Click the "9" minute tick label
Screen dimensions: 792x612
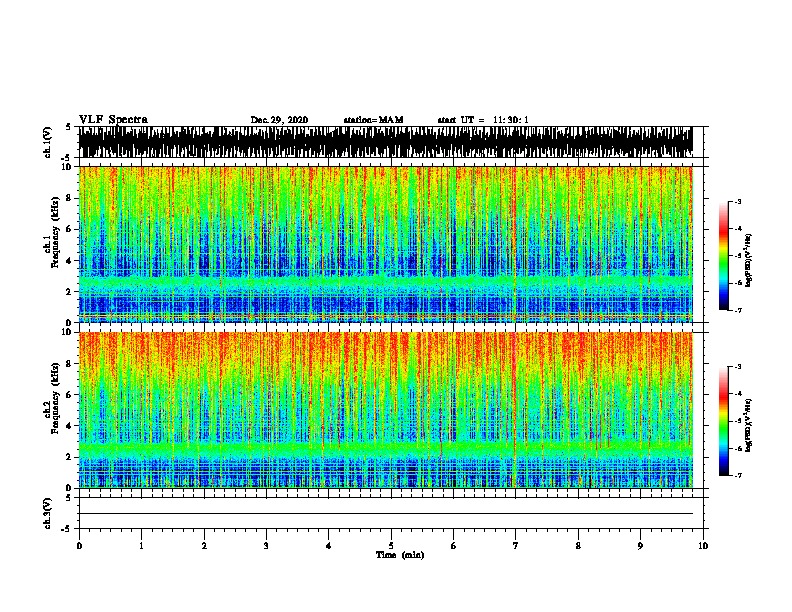(640, 546)
